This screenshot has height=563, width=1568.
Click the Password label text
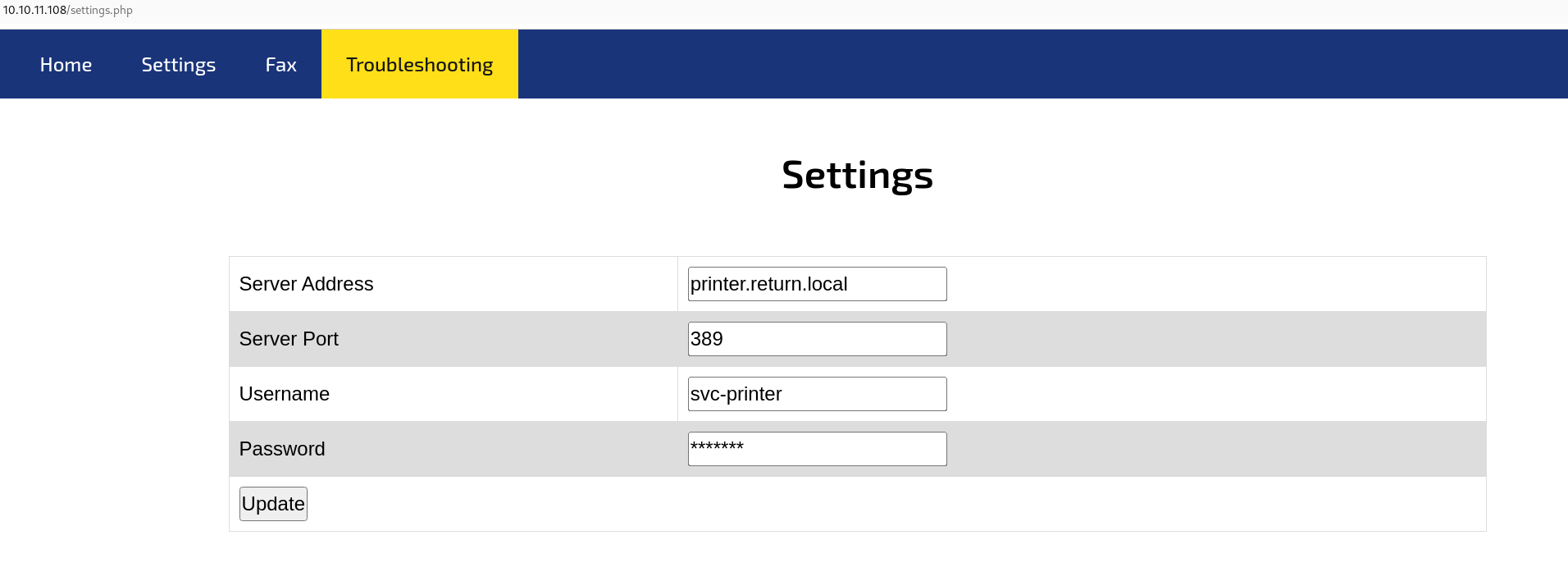tap(282, 449)
